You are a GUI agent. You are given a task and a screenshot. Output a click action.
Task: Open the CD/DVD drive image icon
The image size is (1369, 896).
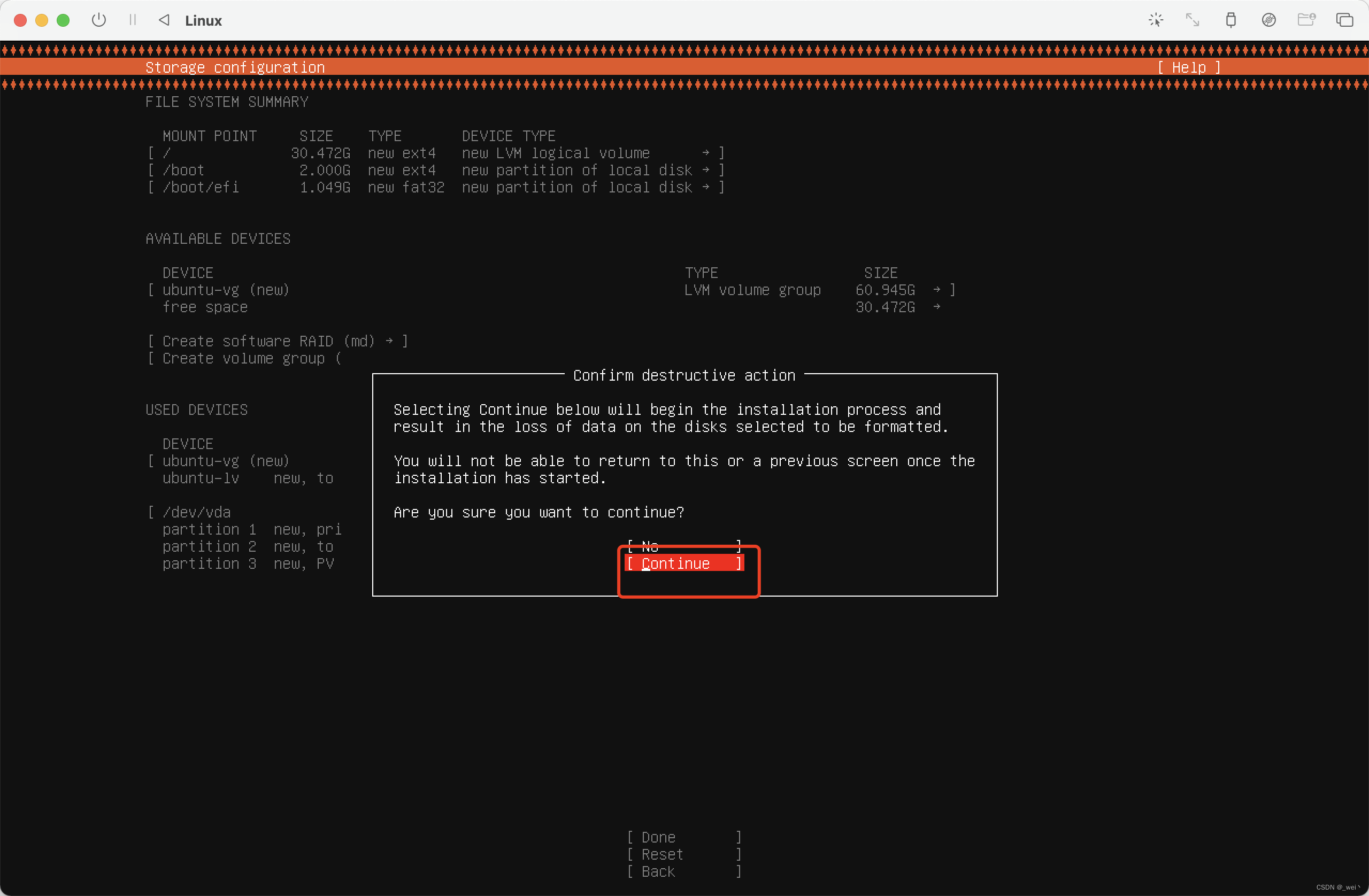click(1268, 20)
